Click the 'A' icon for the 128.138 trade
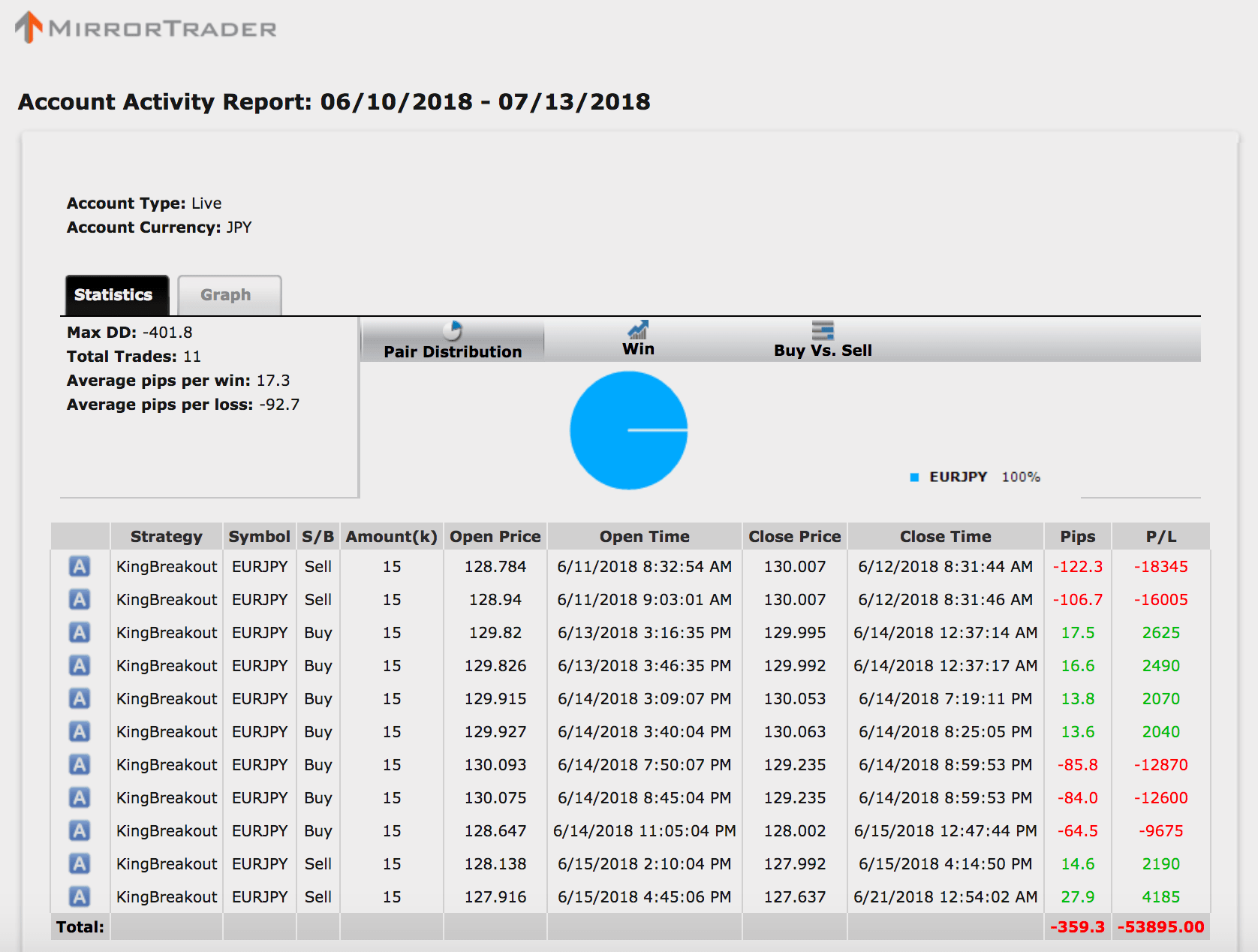Screen dimensions: 1258x952 tap(80, 863)
